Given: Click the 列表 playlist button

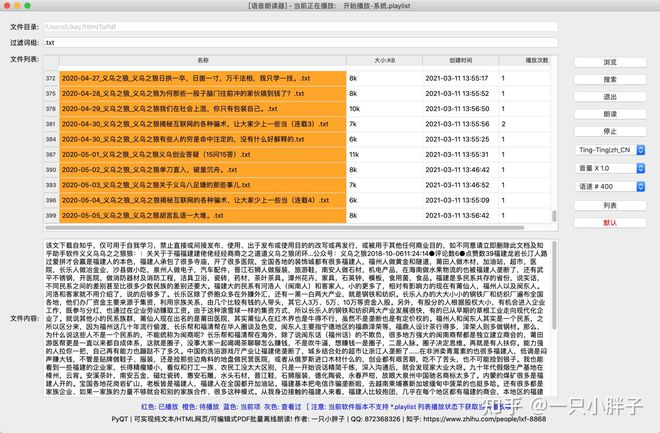Looking at the screenshot, I should 610,205.
